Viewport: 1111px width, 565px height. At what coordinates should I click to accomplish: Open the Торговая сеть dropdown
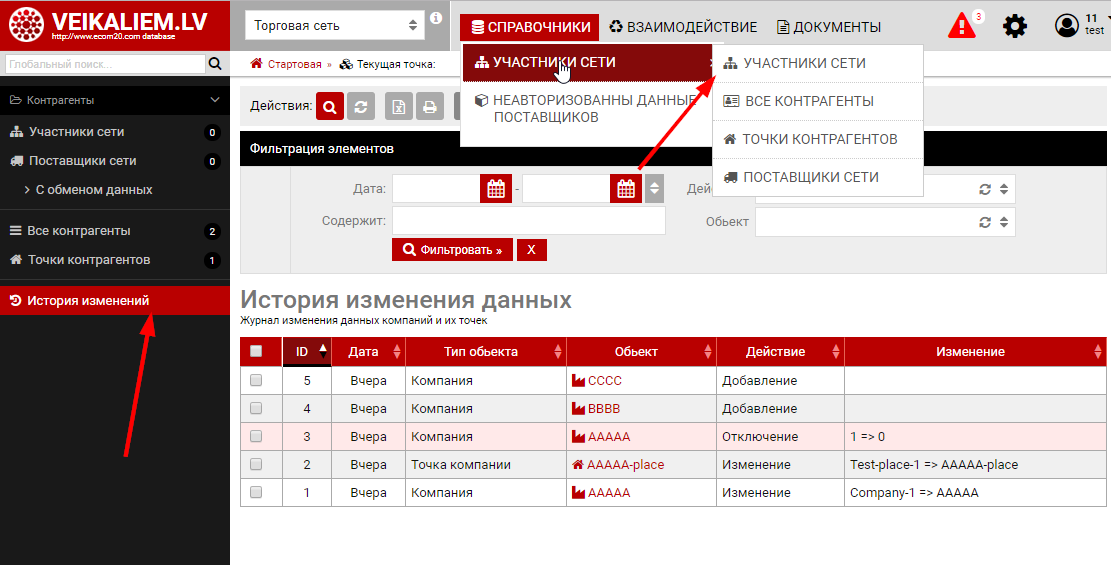click(336, 25)
